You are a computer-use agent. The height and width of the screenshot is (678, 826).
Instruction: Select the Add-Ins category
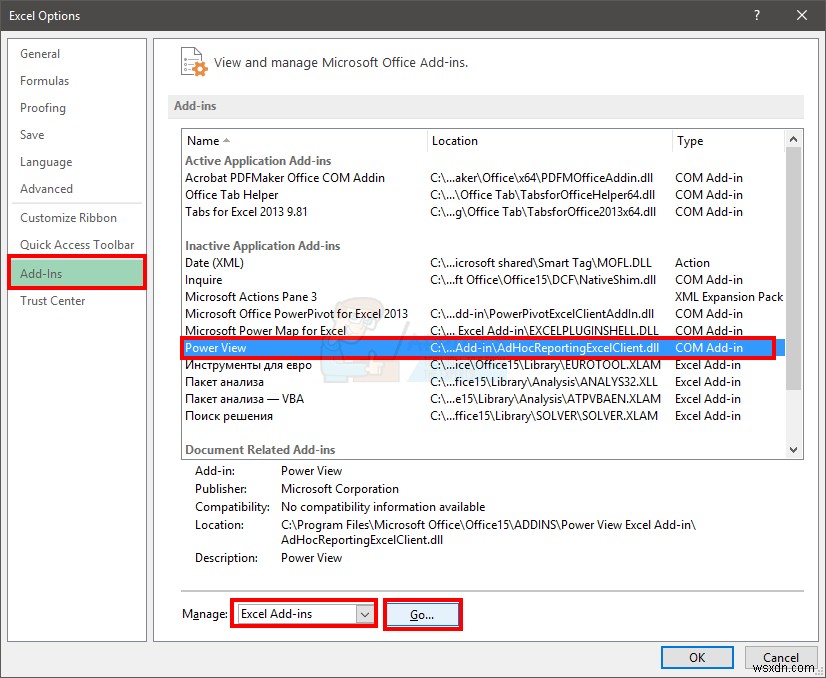(77, 273)
